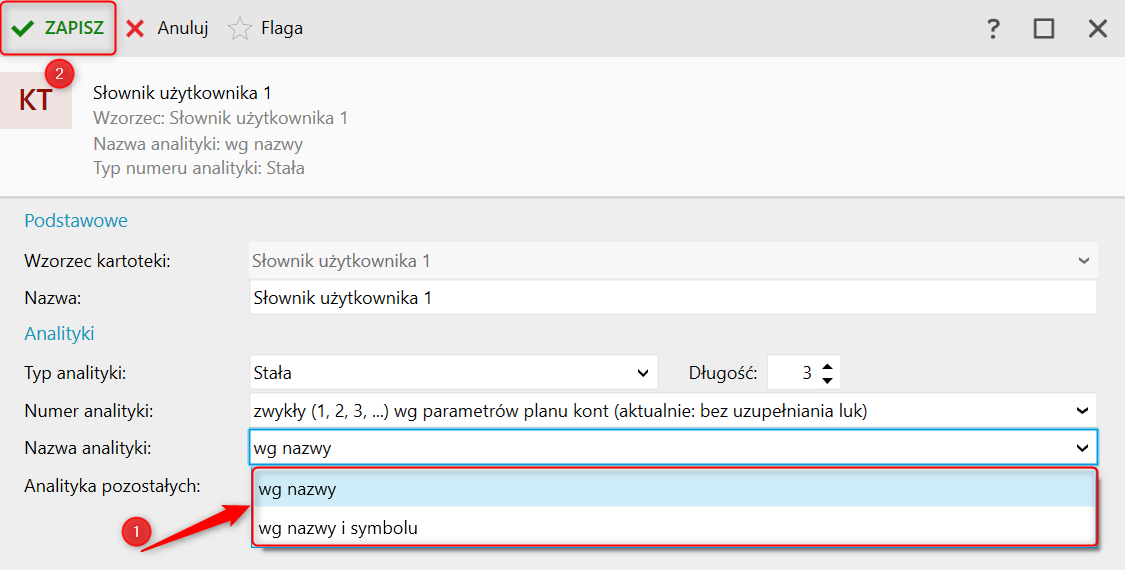Screen dimensions: 1125x570
Task: Click the green ZAPISZ save checkmark
Action: [x=22, y=28]
